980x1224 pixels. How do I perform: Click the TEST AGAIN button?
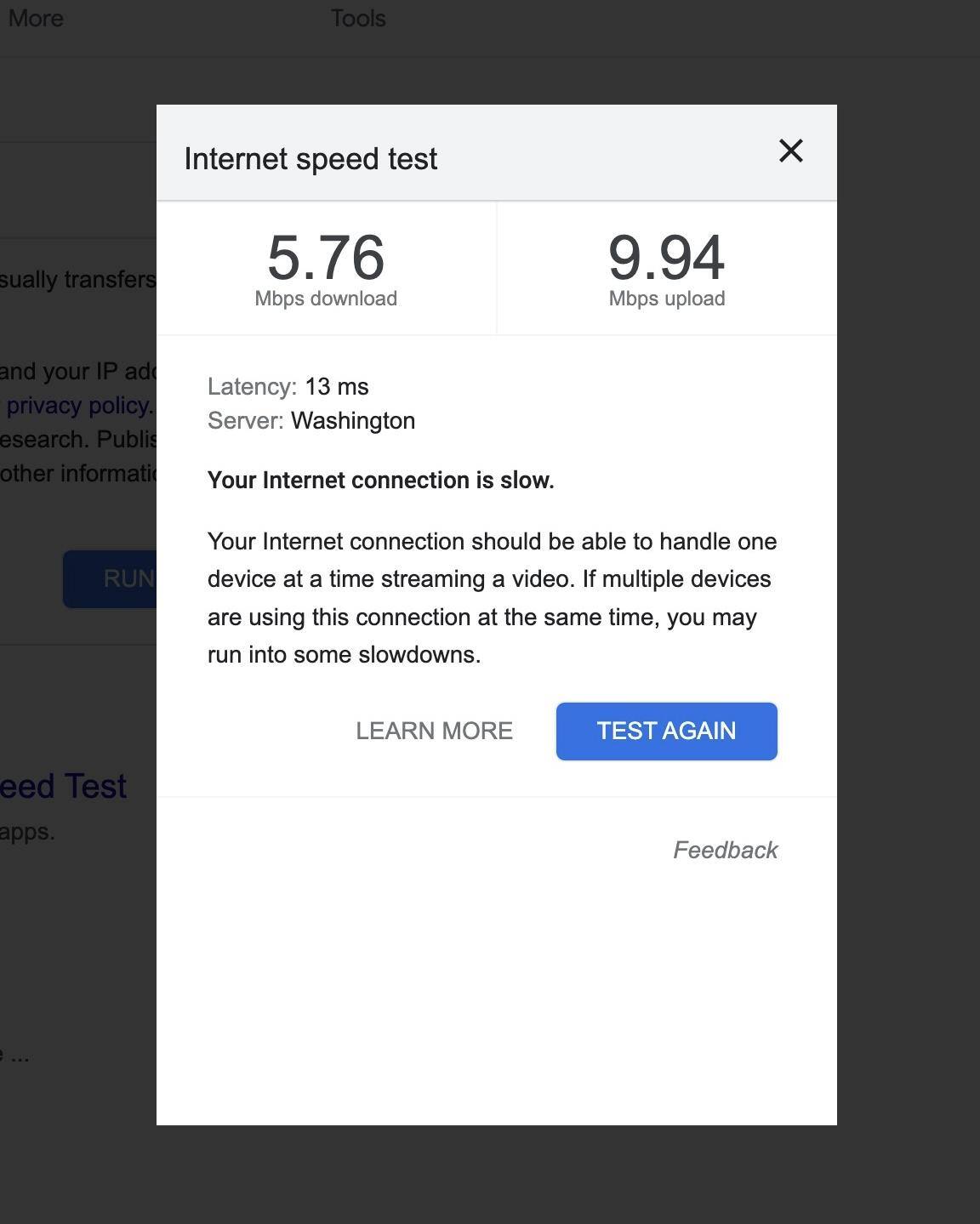pos(666,731)
